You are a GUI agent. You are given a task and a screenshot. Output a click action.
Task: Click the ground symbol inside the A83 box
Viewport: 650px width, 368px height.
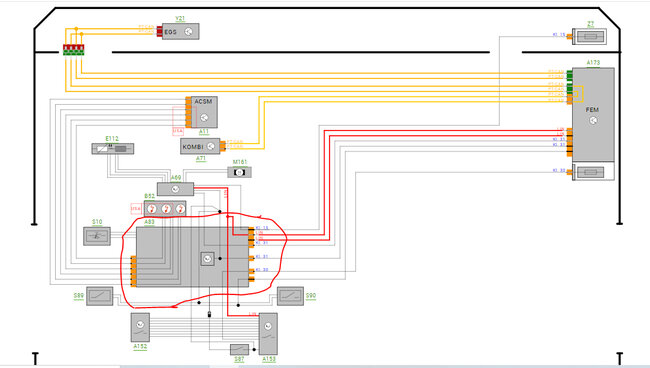point(207,259)
